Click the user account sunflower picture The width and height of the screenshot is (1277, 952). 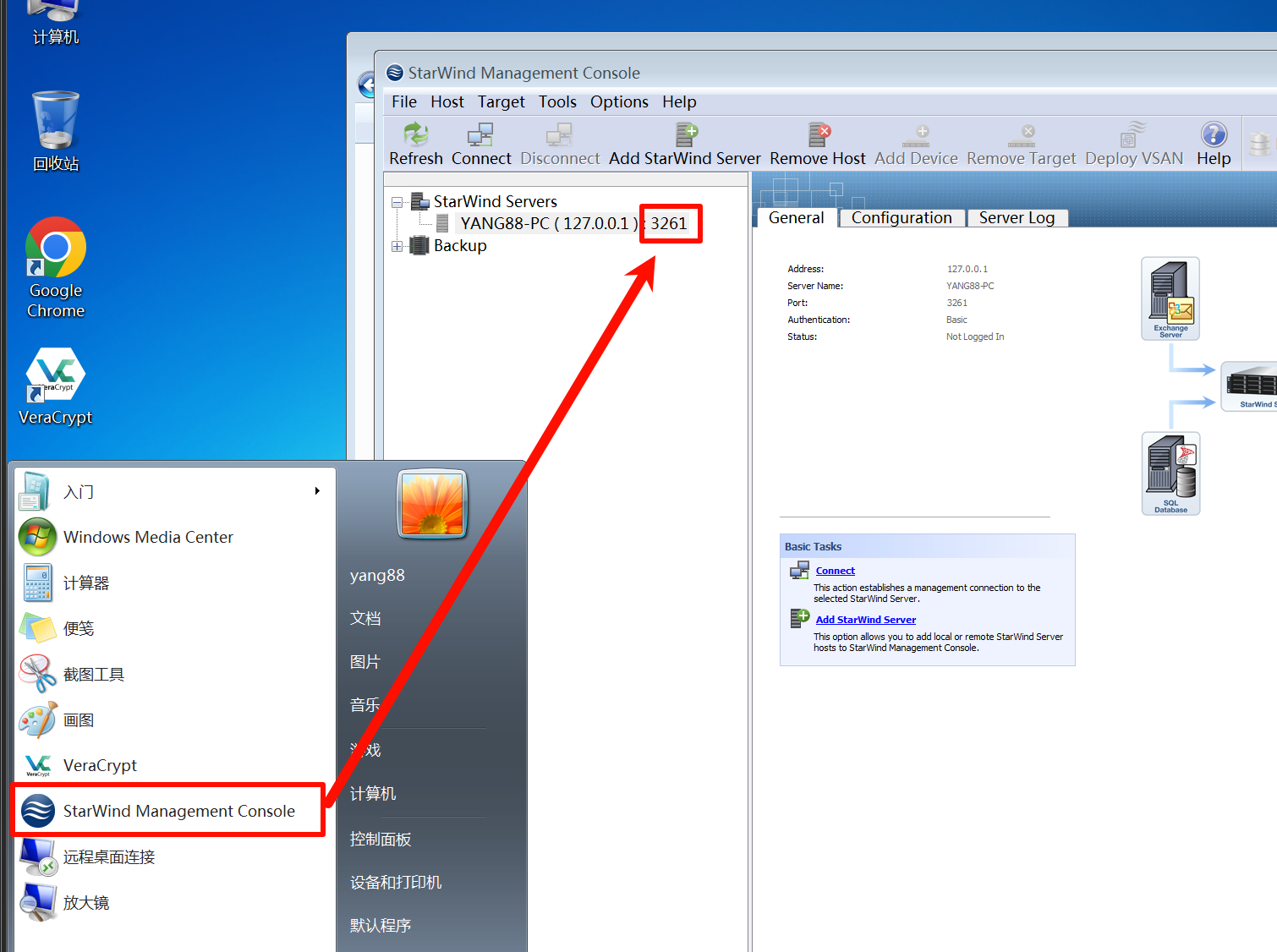pyautogui.click(x=432, y=504)
